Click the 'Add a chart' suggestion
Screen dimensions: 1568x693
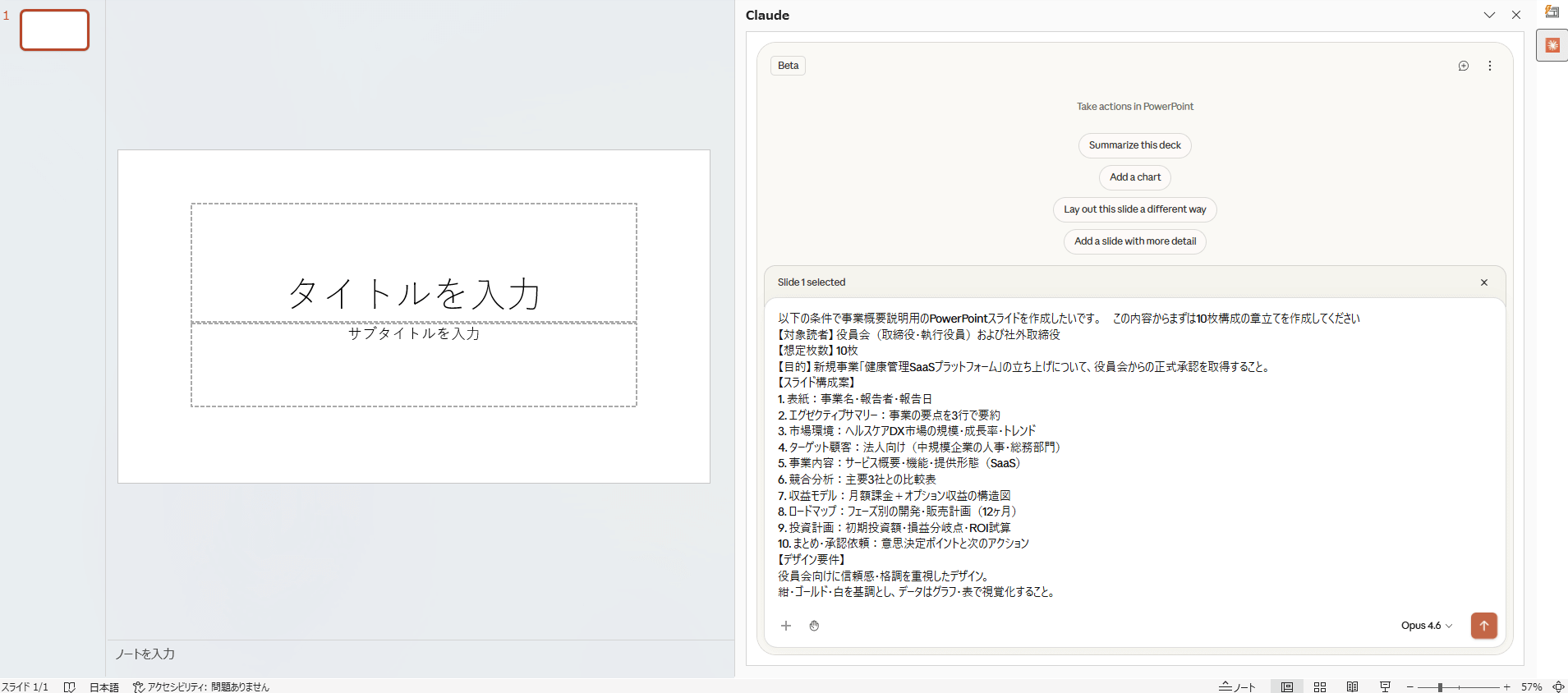(x=1134, y=177)
